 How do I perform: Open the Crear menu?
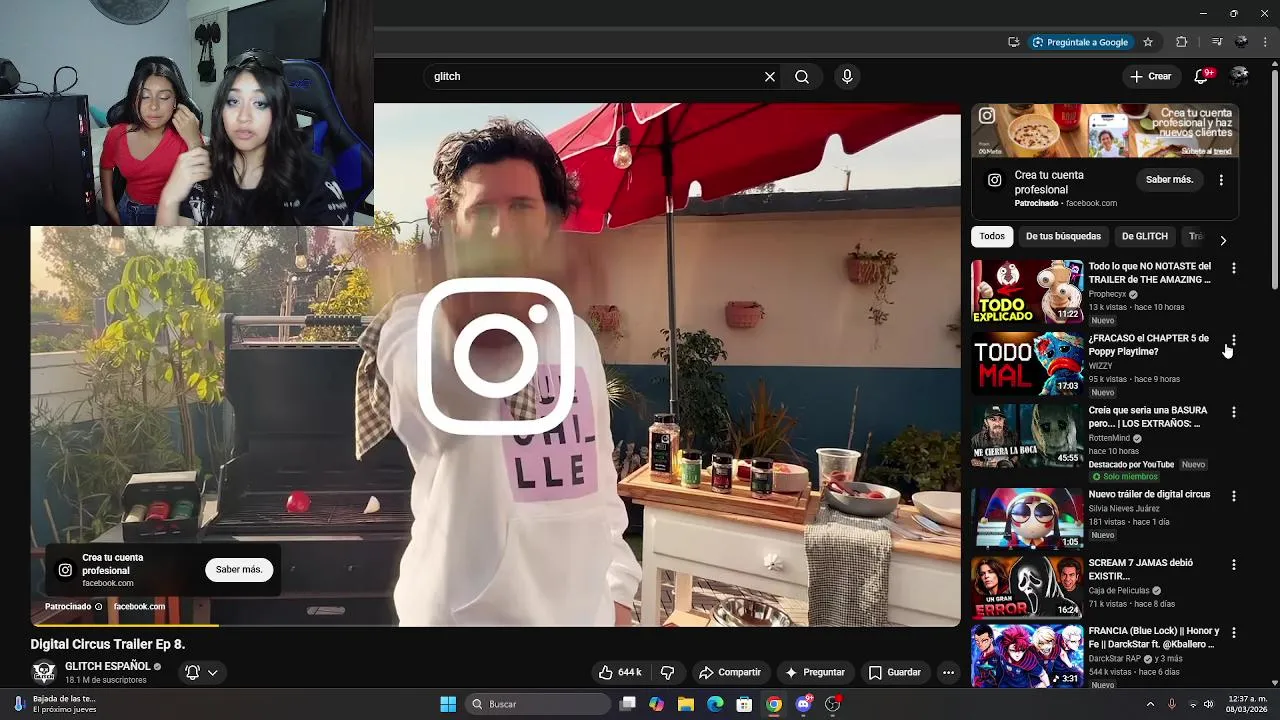click(x=1150, y=77)
